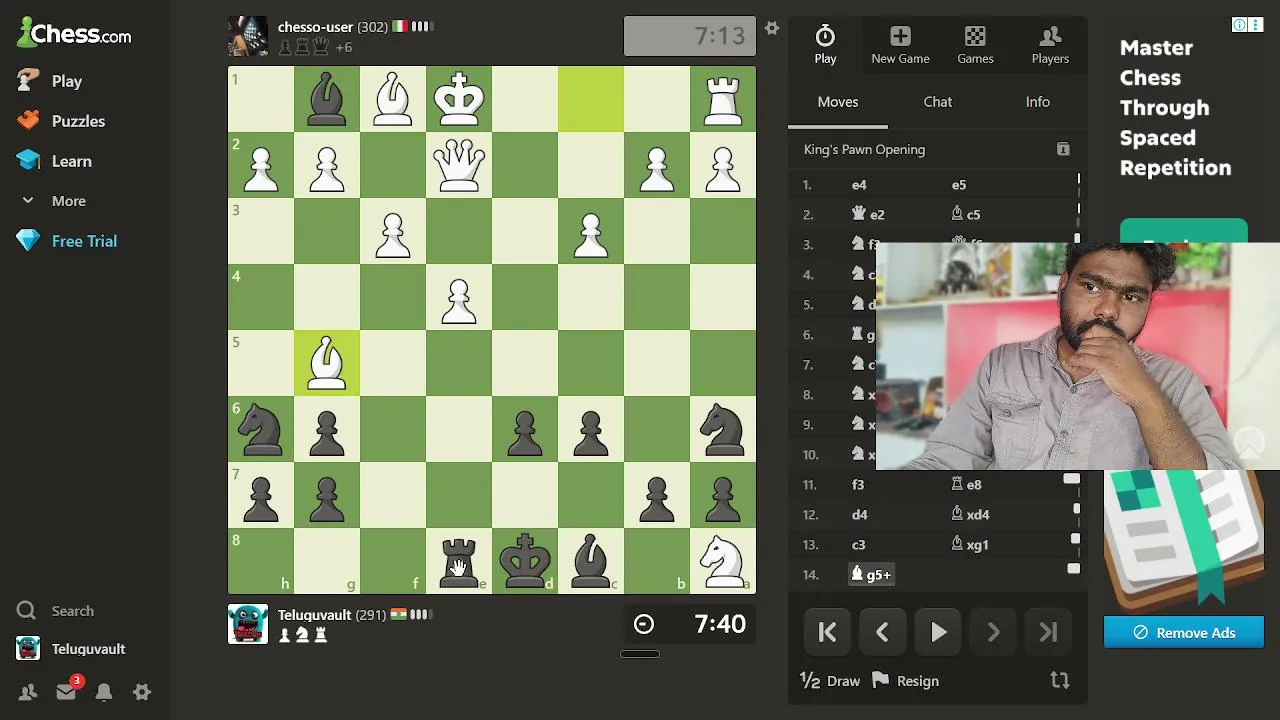Click the black bishop on g1

(327, 99)
